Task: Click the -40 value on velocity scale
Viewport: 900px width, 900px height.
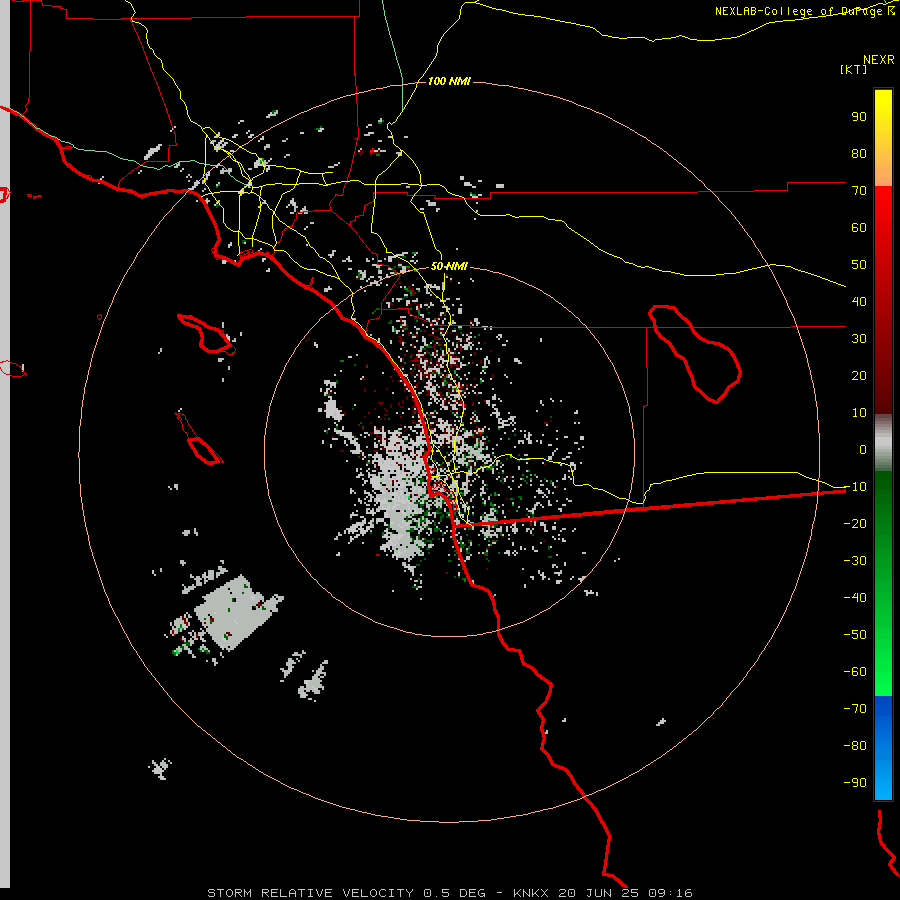Action: (855, 598)
